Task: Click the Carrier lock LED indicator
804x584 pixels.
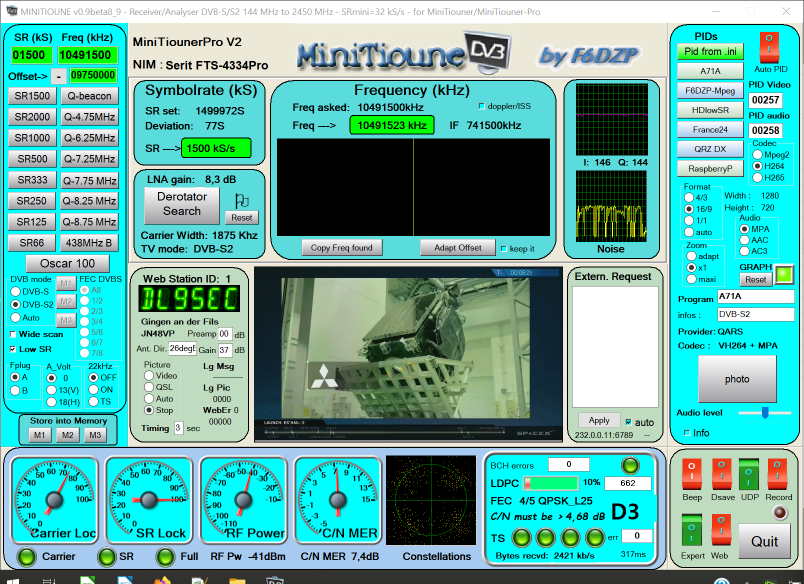Action: 27,557
